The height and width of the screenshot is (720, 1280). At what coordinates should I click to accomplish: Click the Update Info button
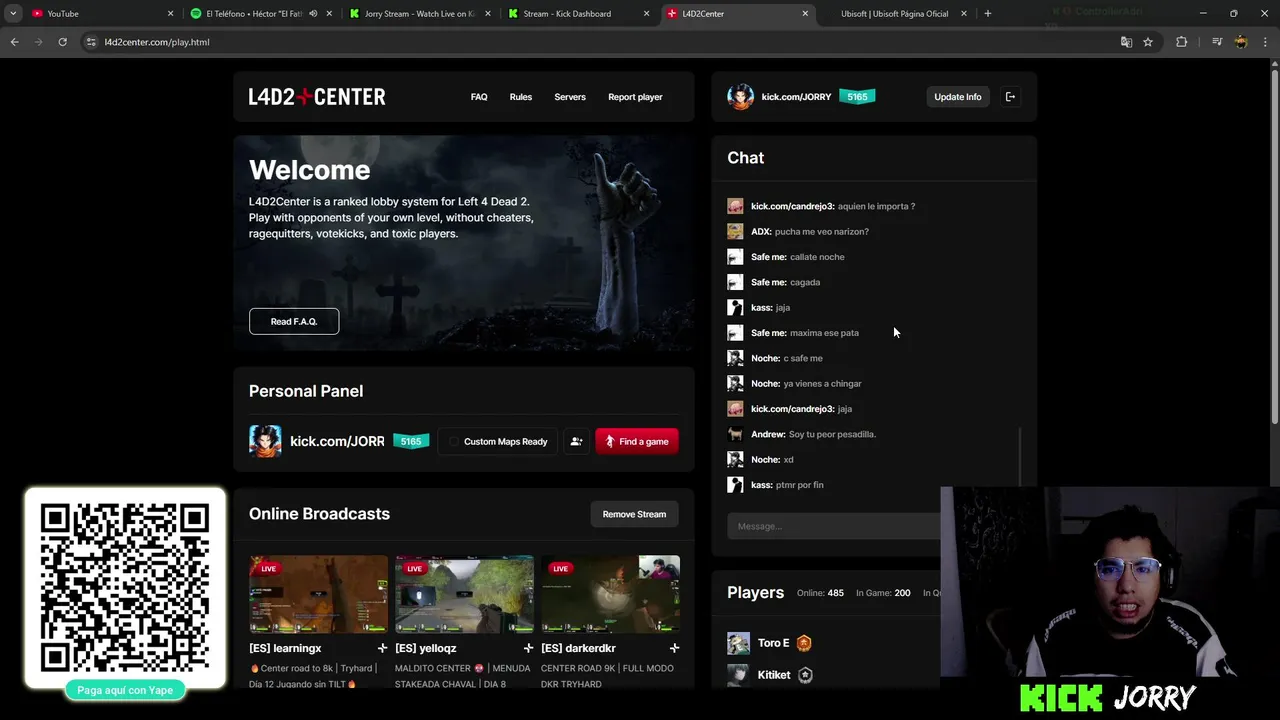pyautogui.click(x=957, y=97)
